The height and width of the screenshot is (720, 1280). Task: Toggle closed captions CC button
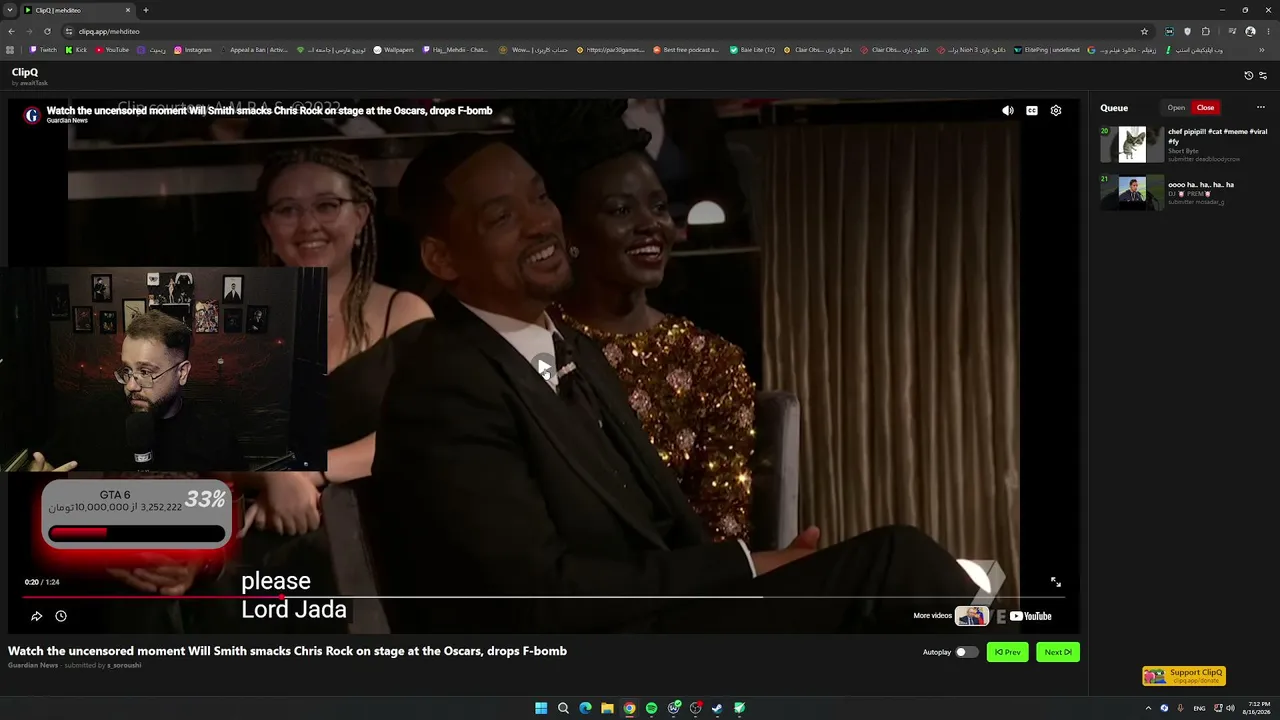point(1032,111)
